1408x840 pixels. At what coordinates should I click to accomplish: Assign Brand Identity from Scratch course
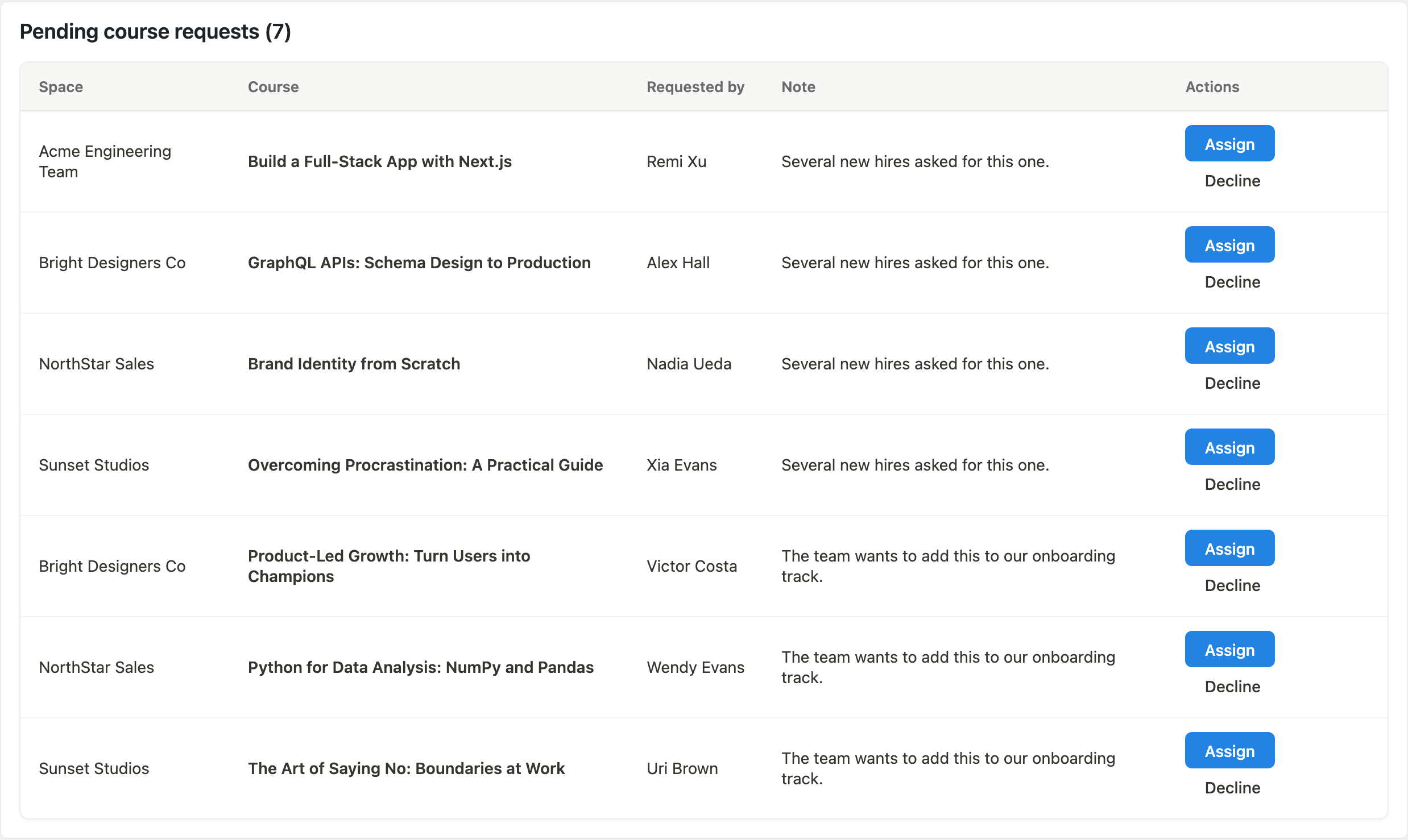1229,346
